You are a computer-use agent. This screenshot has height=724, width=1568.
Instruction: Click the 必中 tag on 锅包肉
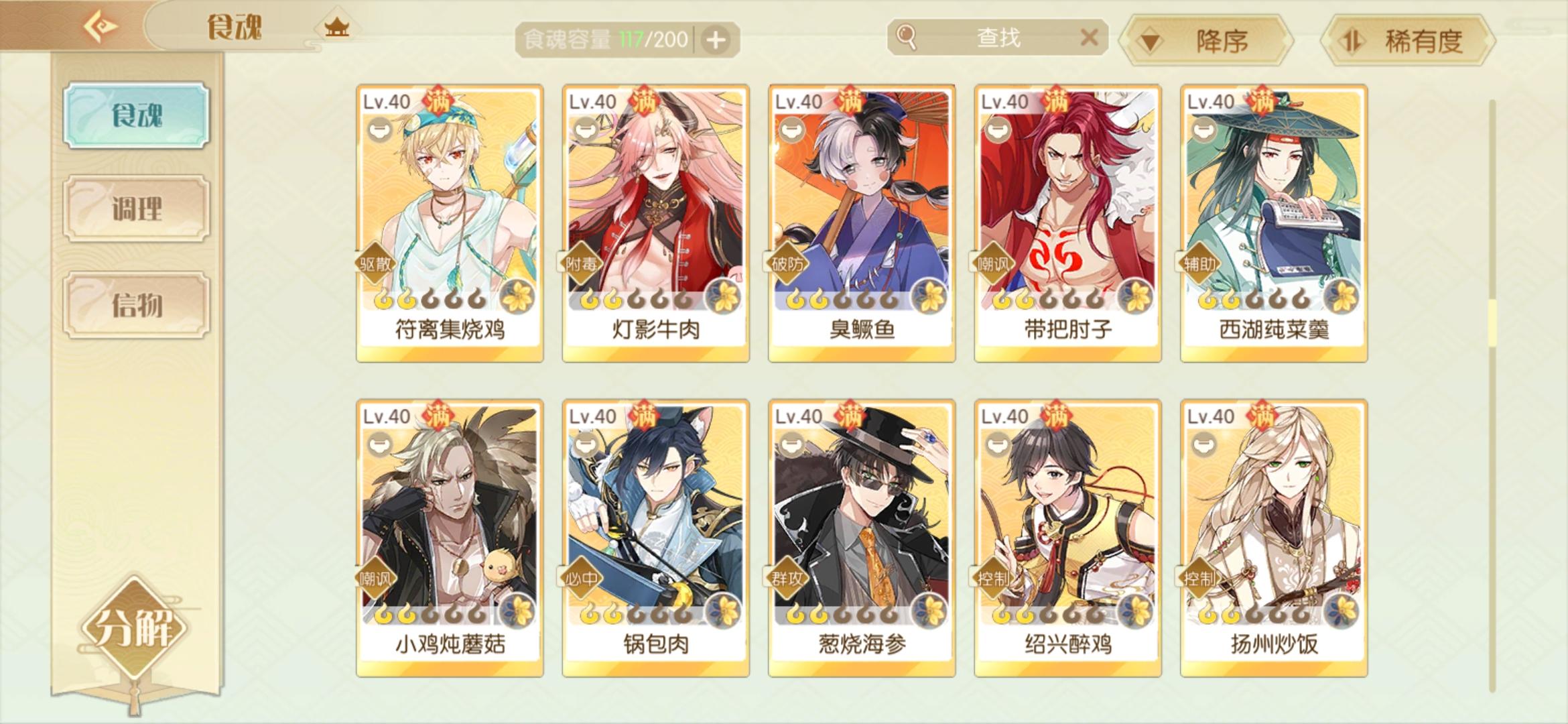click(x=580, y=578)
